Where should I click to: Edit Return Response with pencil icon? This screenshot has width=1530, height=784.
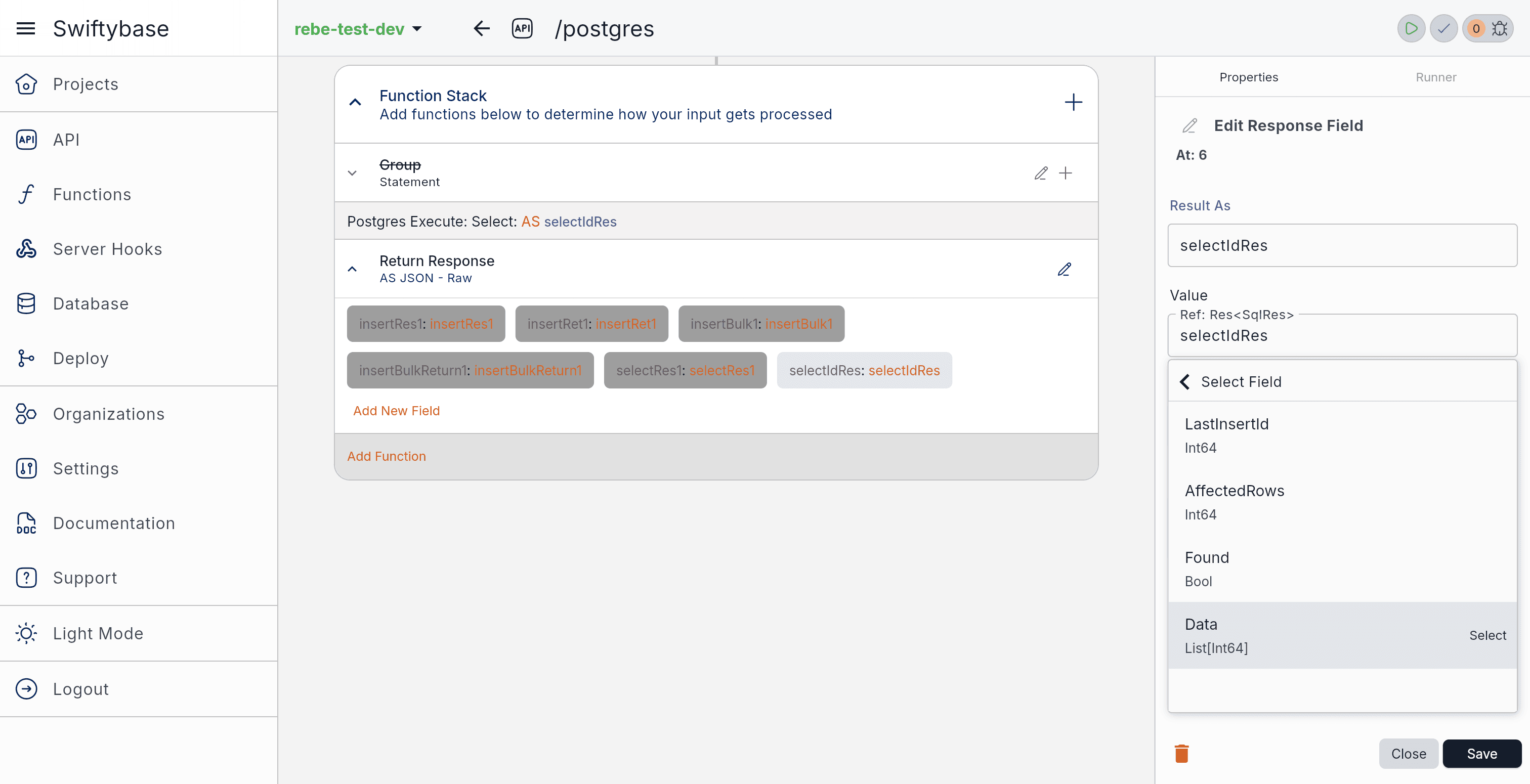click(x=1065, y=269)
